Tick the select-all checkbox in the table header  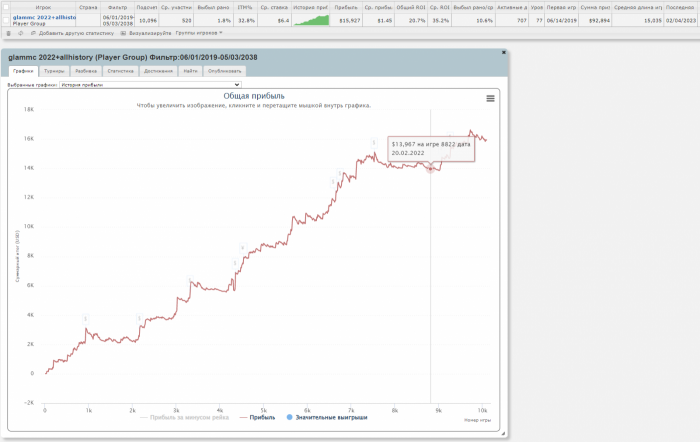click(x=6, y=8)
